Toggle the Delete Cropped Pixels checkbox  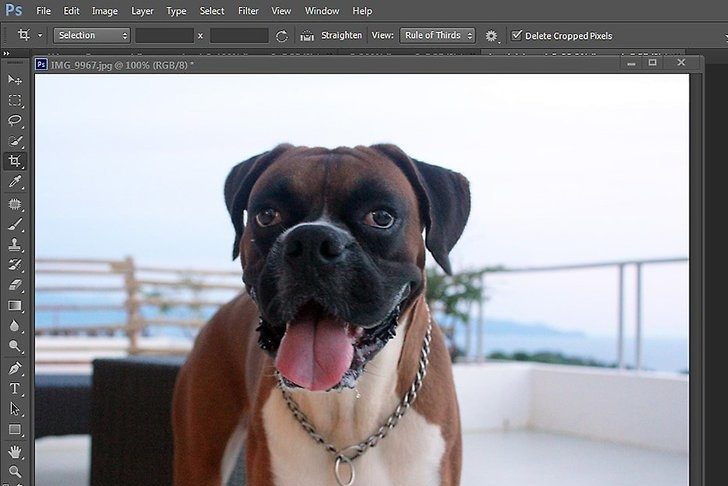point(517,35)
